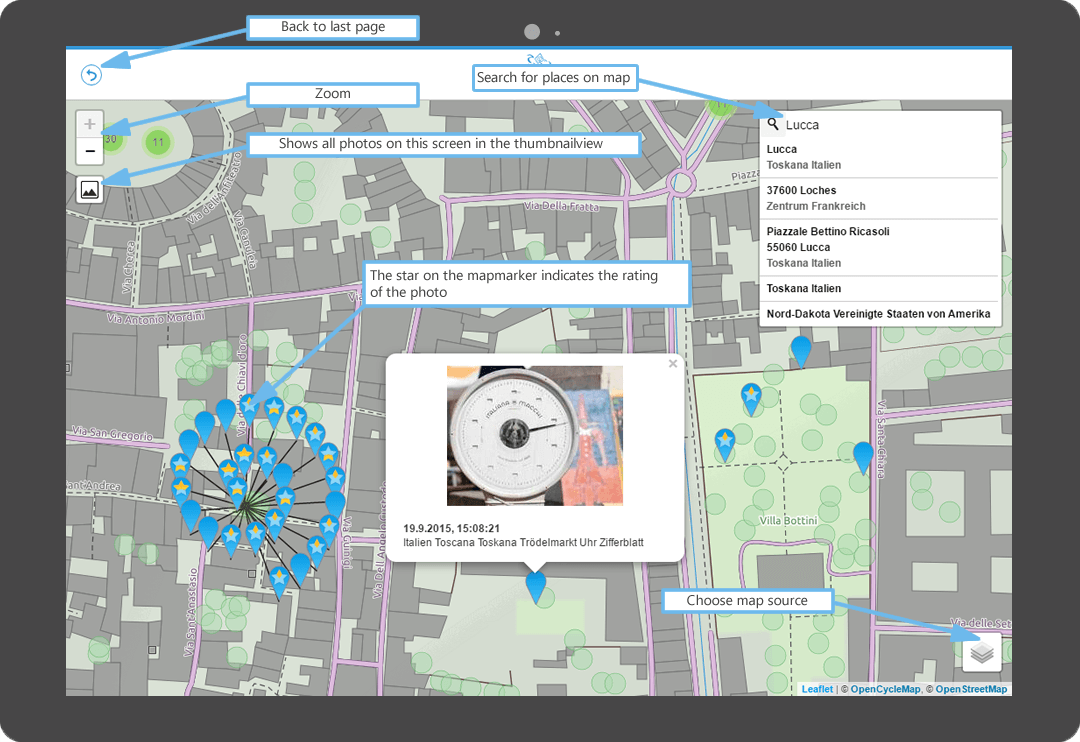
Task: Click the back to last page arrow icon
Action: tap(91, 75)
